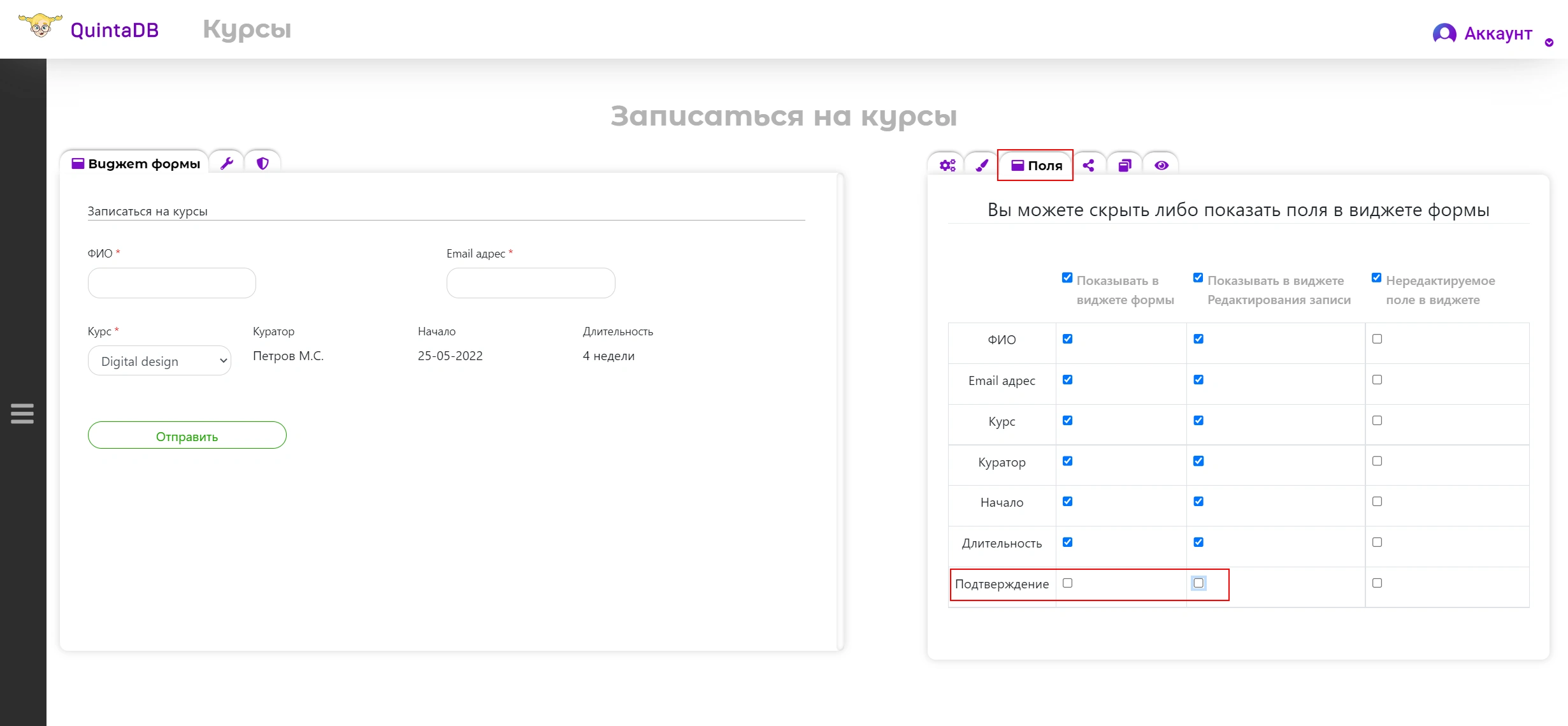Uncheck Курс show in form widget
This screenshot has height=726, width=1568.
[1068, 421]
